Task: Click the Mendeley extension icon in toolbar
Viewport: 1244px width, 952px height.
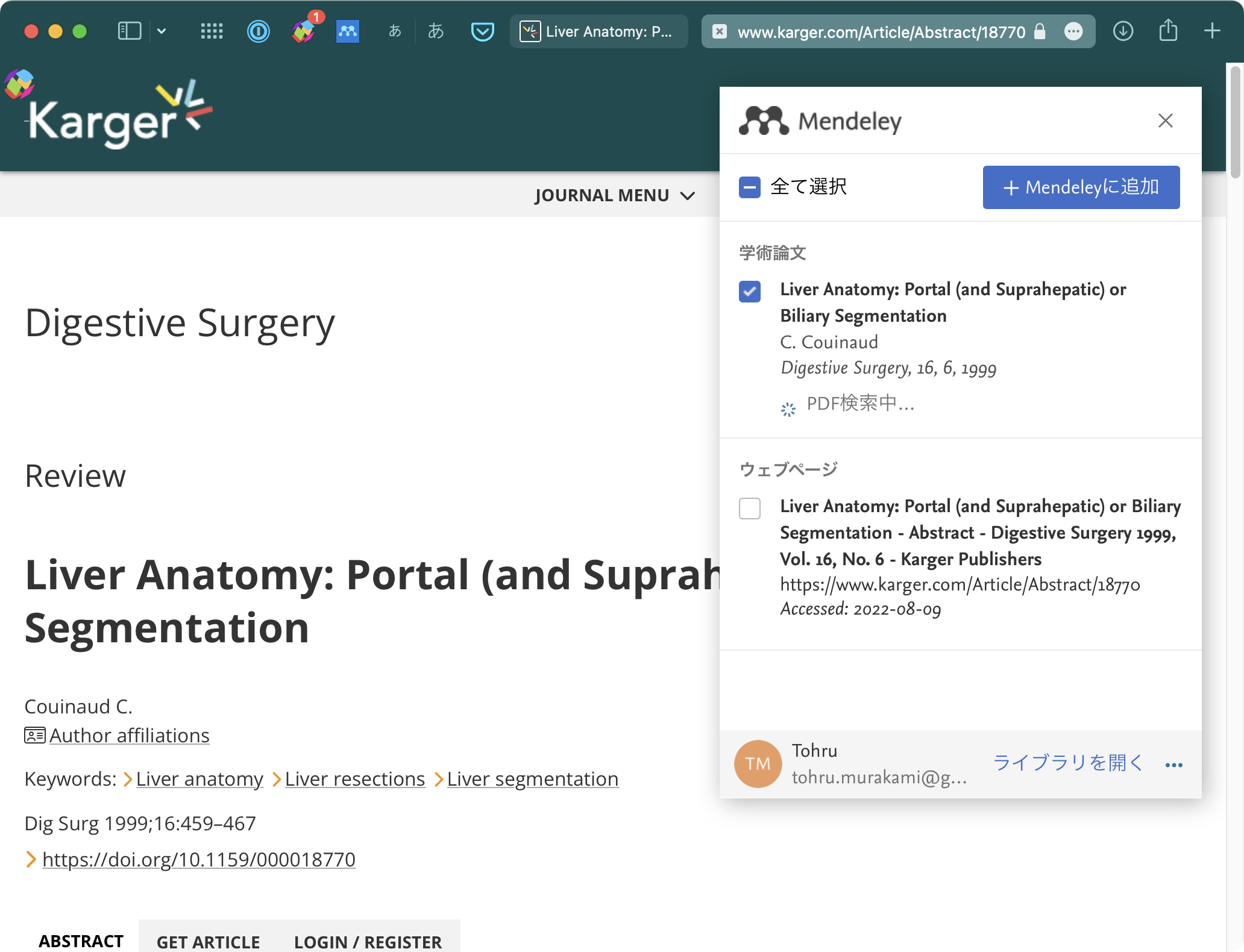Action: [348, 31]
